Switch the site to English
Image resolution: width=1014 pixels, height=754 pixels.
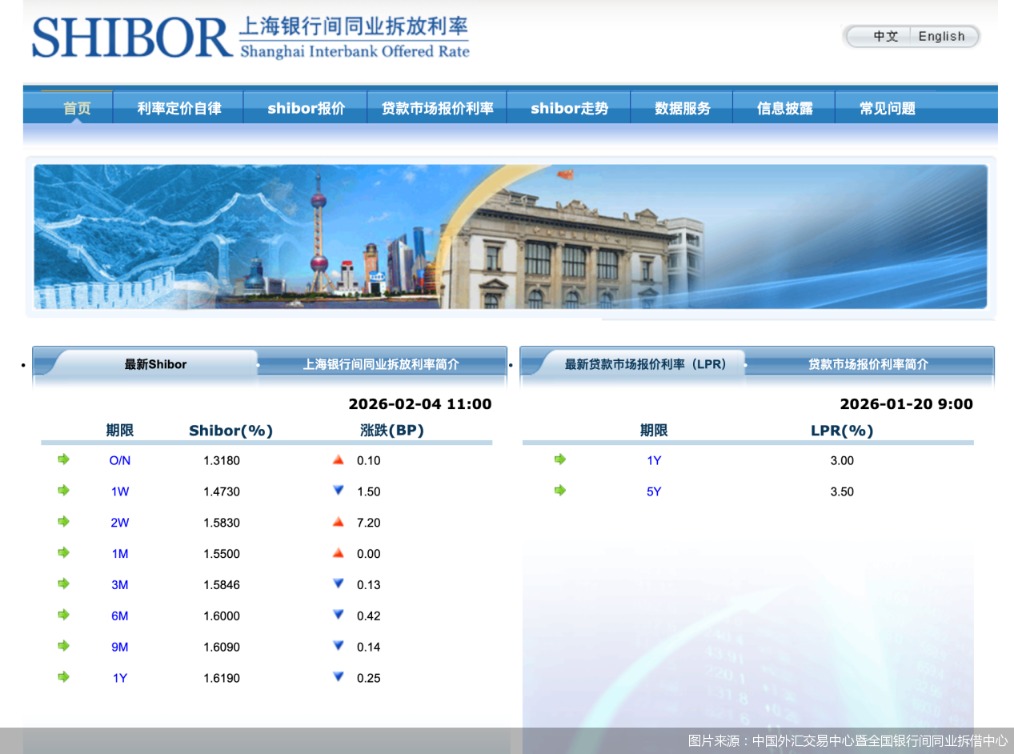[x=941, y=36]
